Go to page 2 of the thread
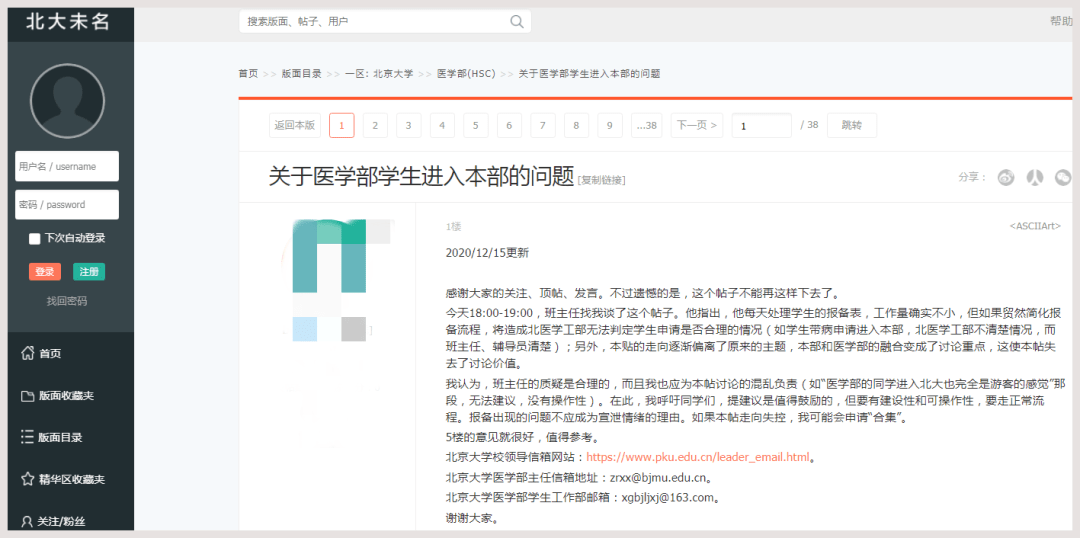 (375, 125)
